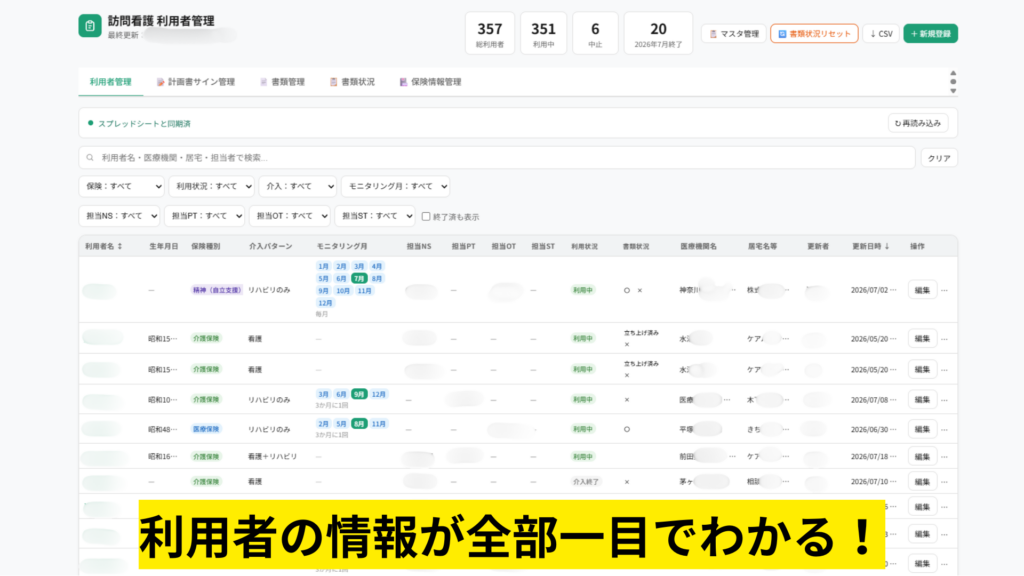
Task: Click 編集 for the 2026/07/08 row
Action: 922,400
